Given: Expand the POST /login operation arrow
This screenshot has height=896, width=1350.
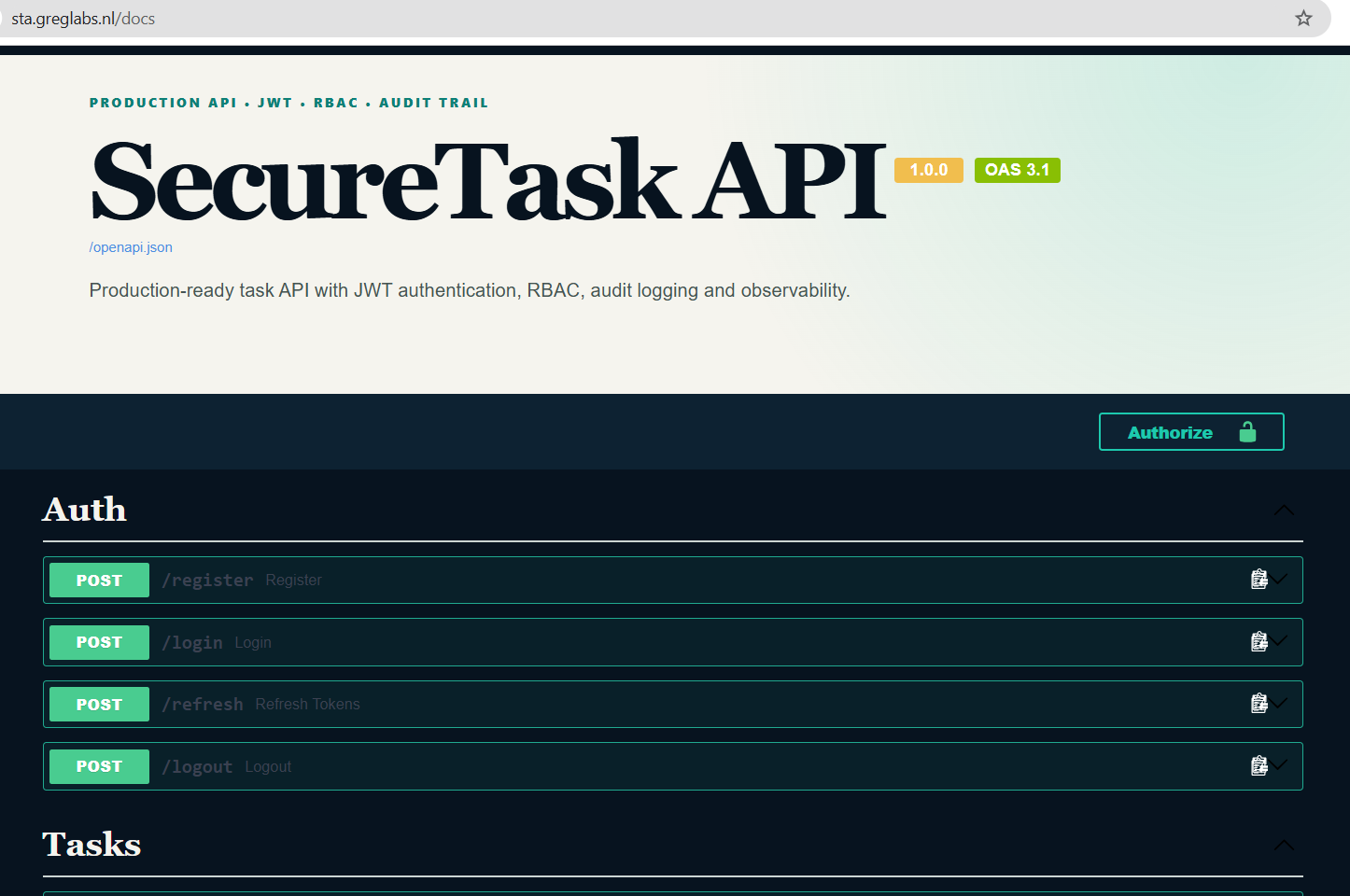Looking at the screenshot, I should pyautogui.click(x=1278, y=641).
